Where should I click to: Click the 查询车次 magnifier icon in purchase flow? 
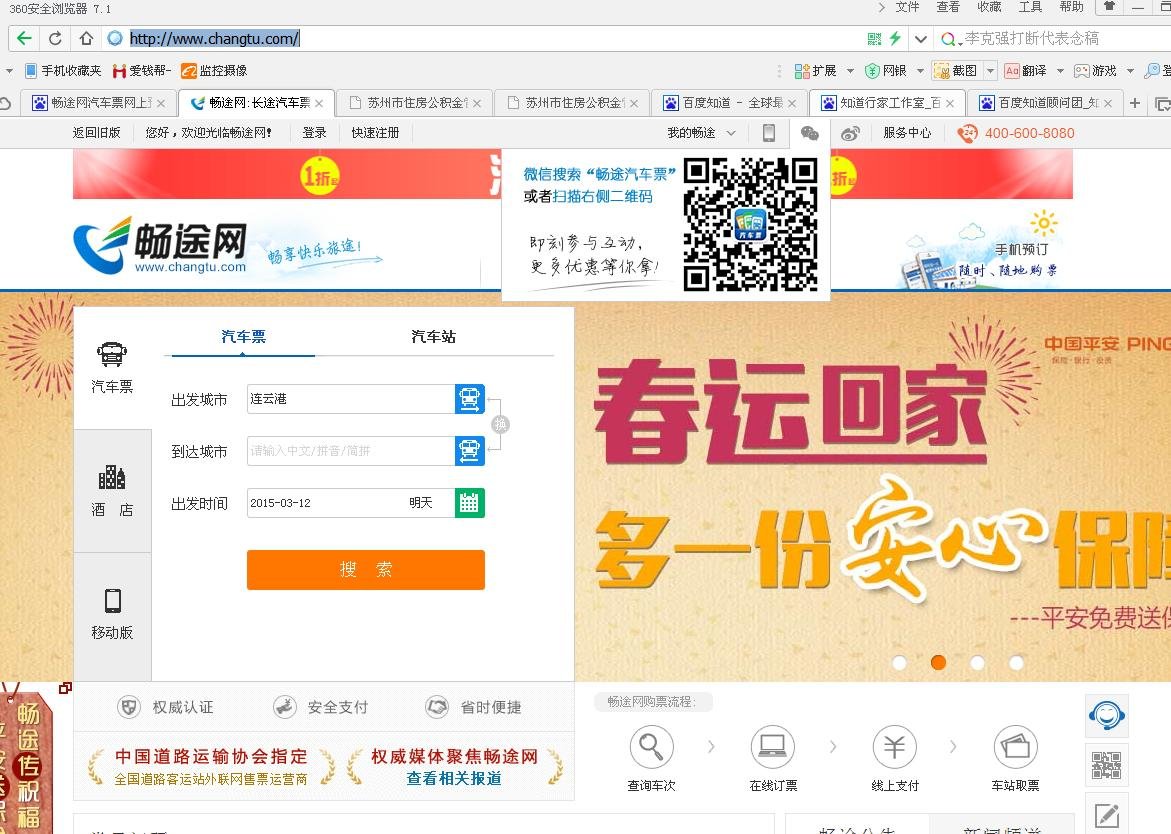pyautogui.click(x=651, y=746)
